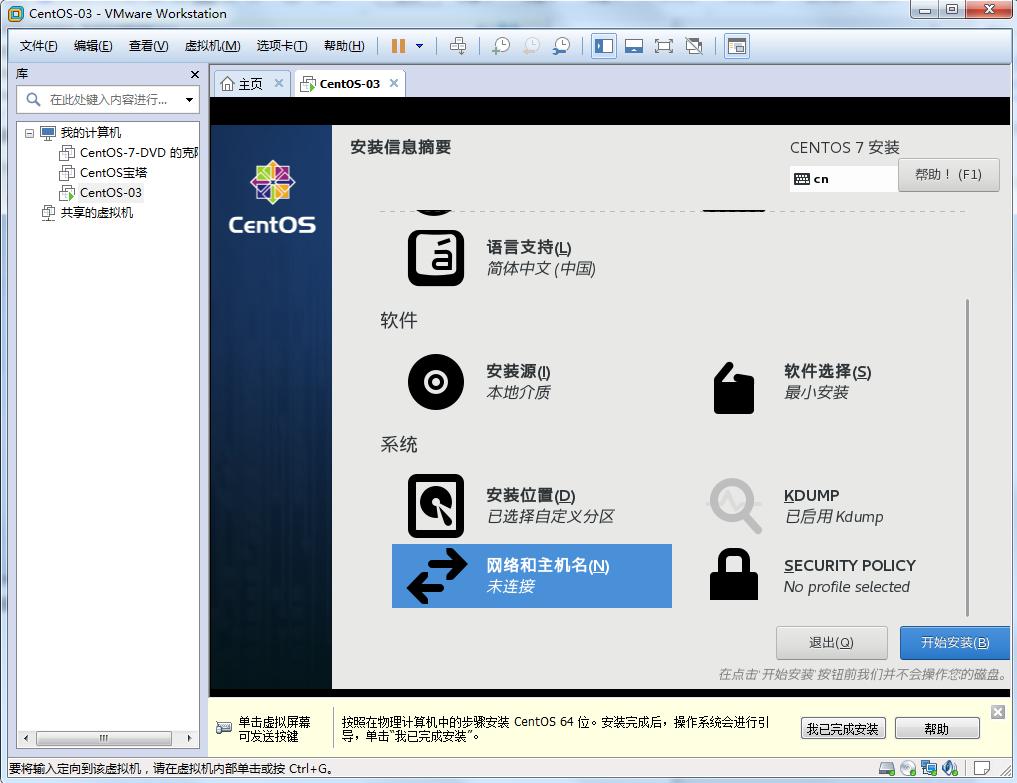
Task: Open the 查看(V) menu
Action: click(x=149, y=46)
